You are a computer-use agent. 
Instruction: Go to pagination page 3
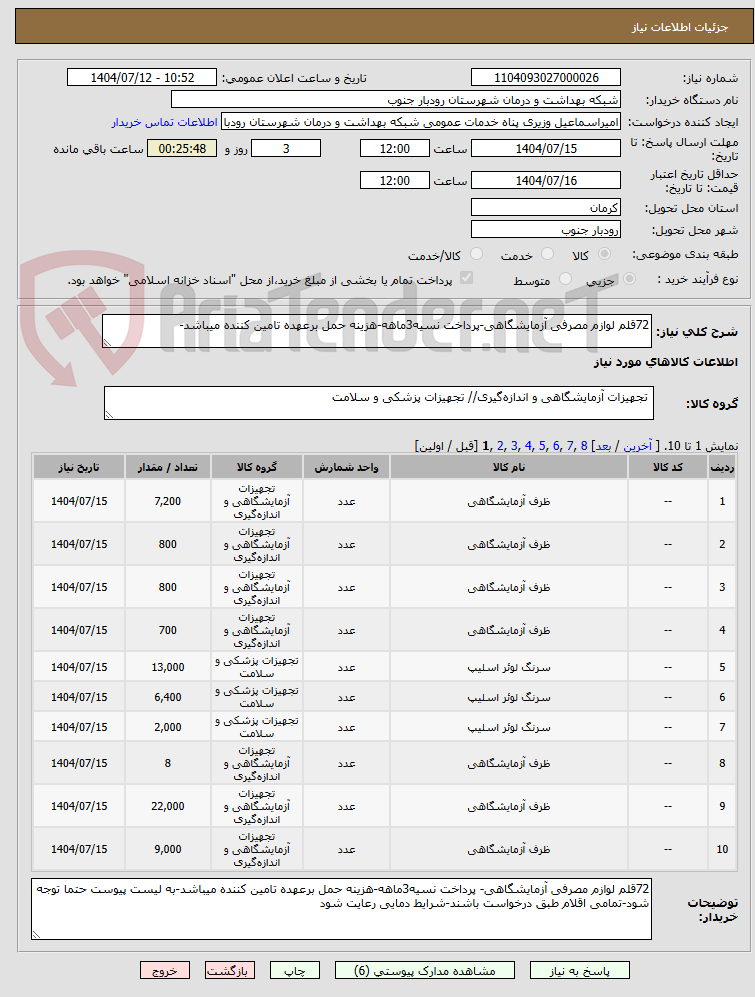pyautogui.click(x=514, y=446)
